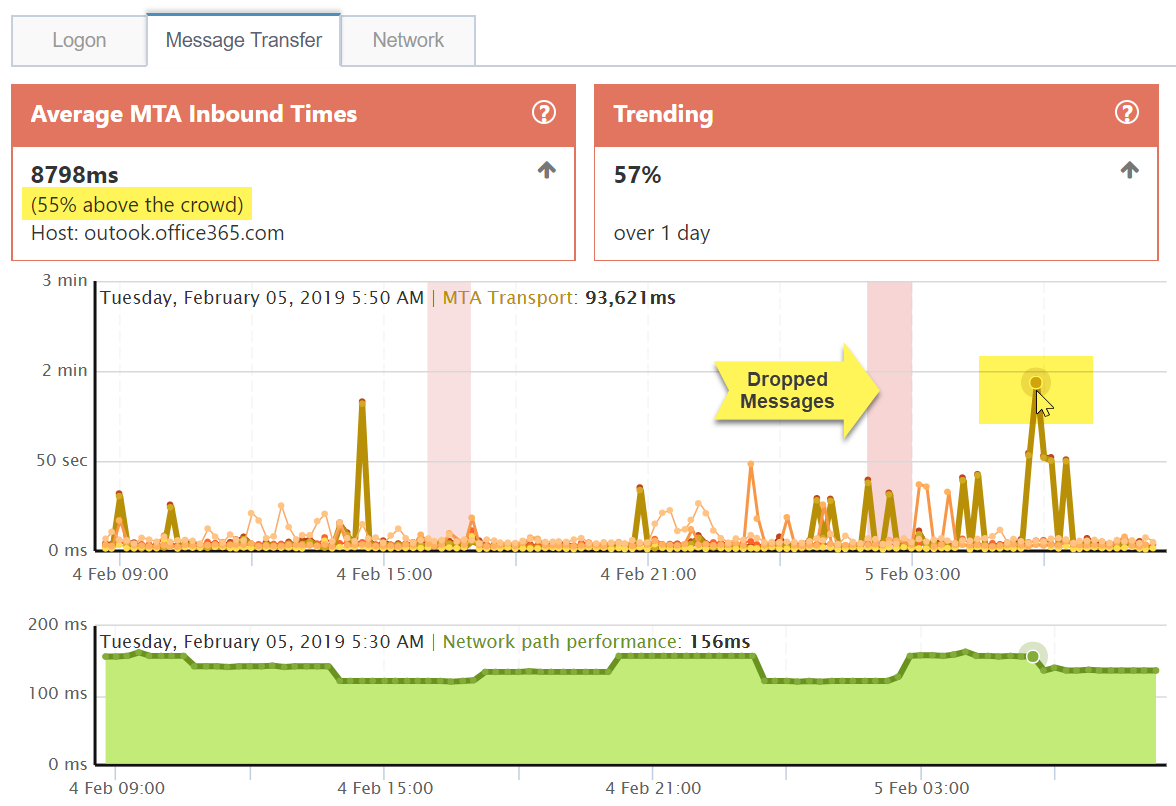The width and height of the screenshot is (1176, 806).
Task: Click 'over 1 day' text
Action: [662, 233]
